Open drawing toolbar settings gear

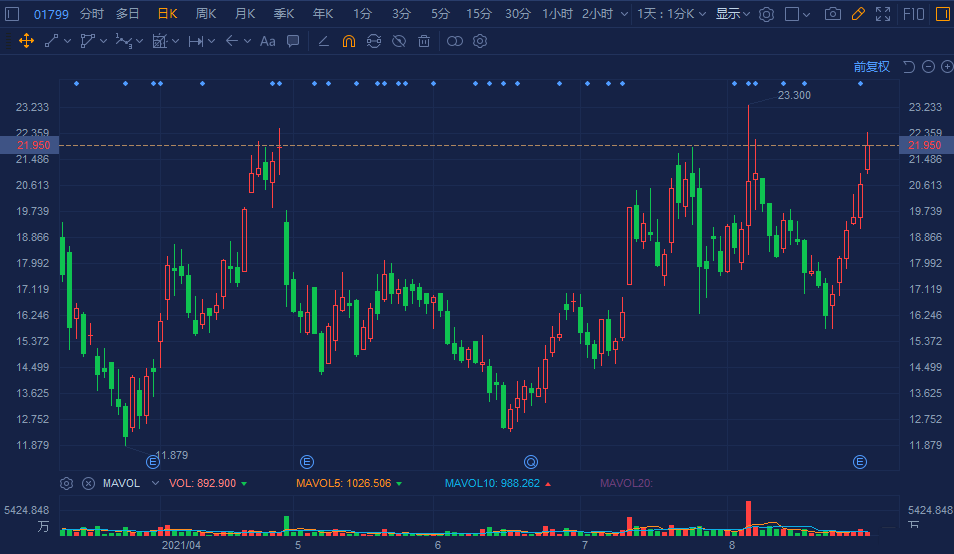point(480,41)
